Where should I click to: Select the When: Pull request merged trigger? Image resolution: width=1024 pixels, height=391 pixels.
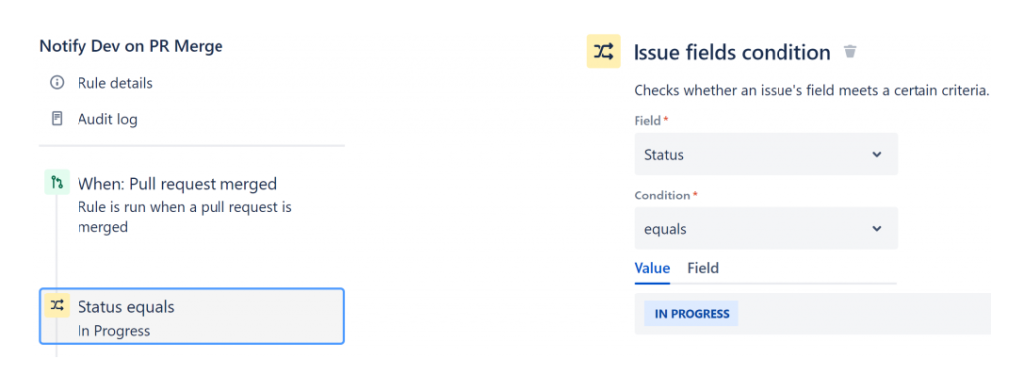[x=177, y=184]
